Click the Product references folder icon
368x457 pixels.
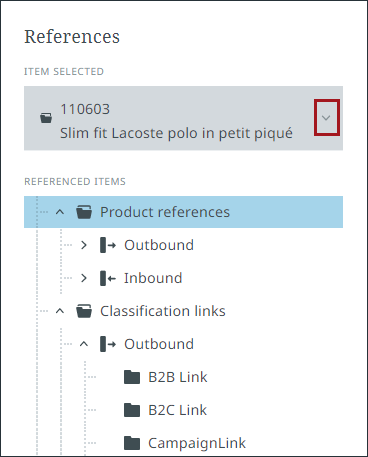pyautogui.click(x=84, y=212)
